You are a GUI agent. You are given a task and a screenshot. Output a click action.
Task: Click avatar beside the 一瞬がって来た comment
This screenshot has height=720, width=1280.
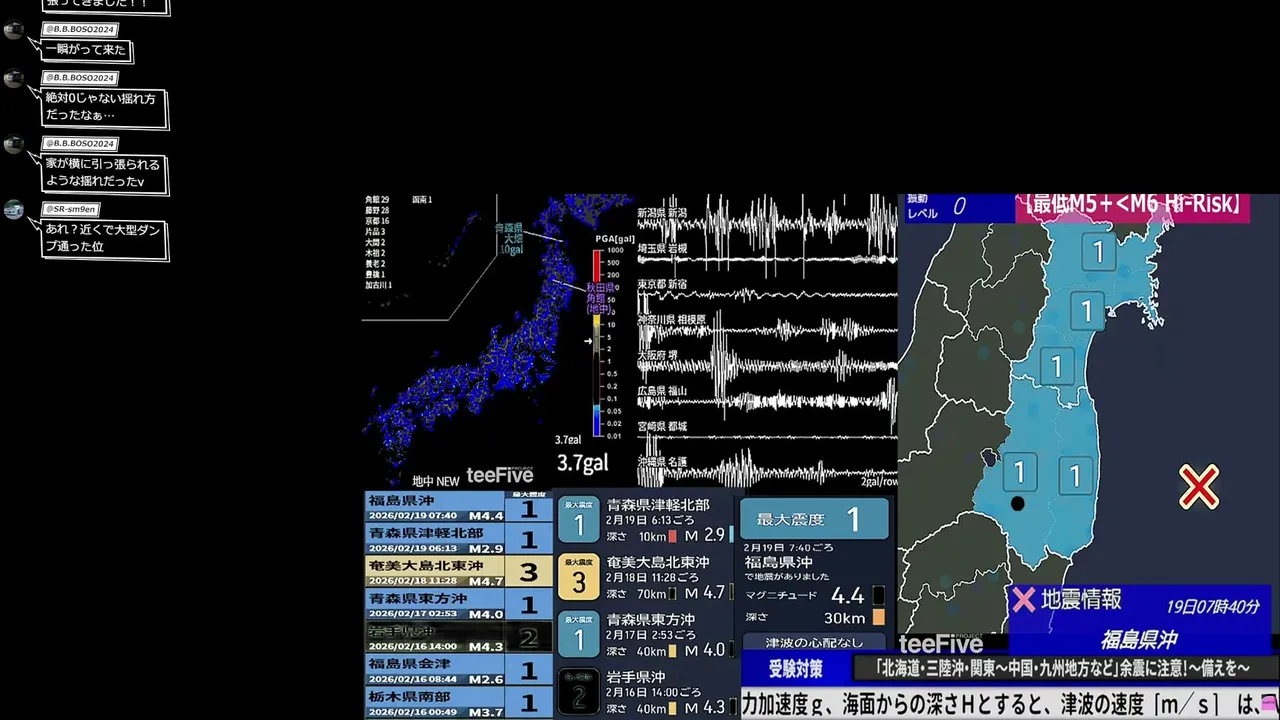click(14, 30)
